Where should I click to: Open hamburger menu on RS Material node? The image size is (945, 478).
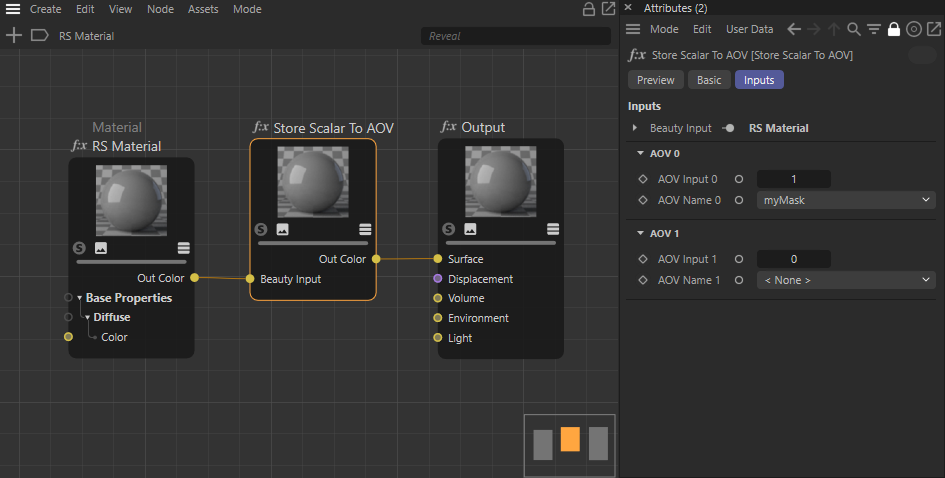(x=184, y=248)
